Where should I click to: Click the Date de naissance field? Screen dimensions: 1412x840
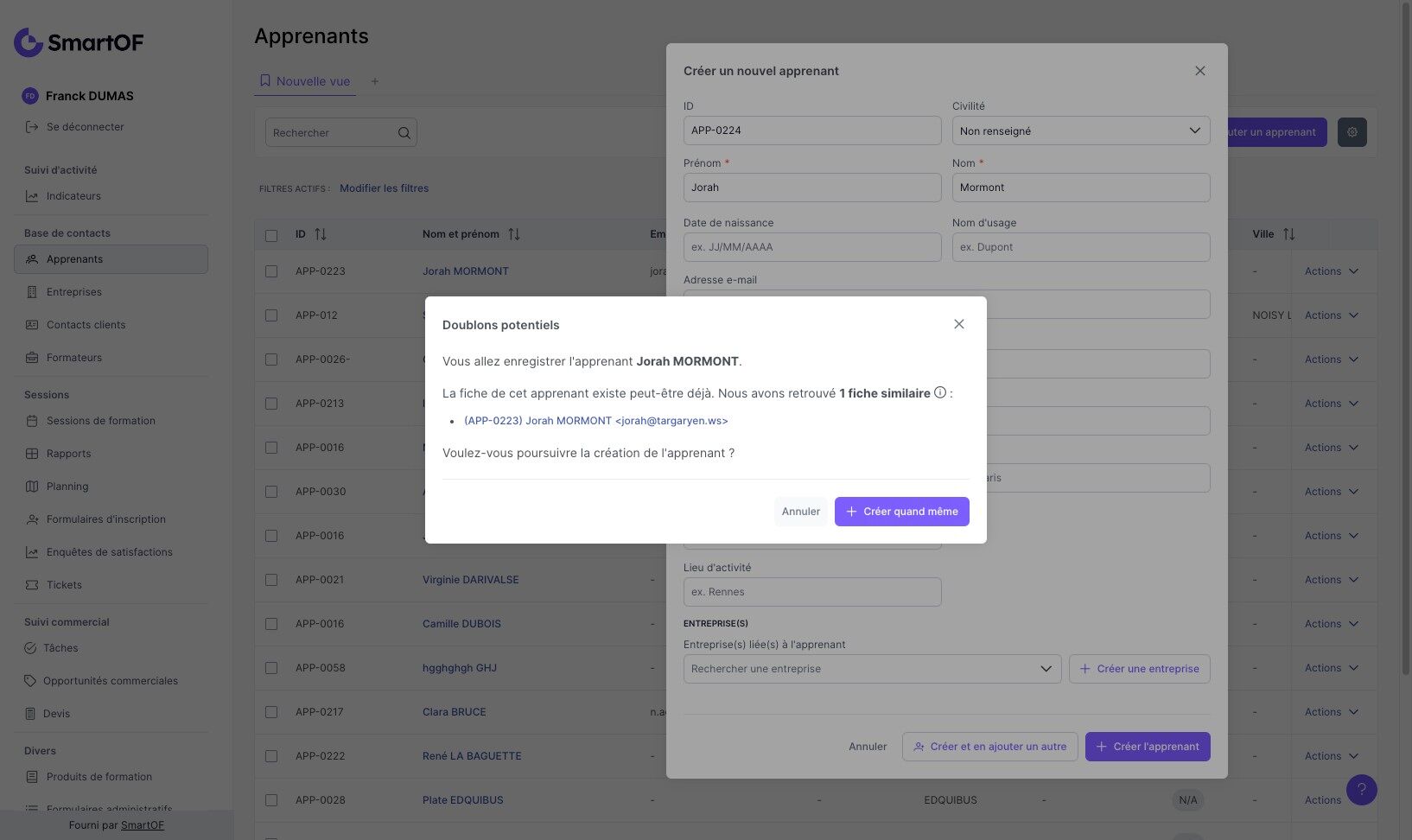(x=811, y=247)
